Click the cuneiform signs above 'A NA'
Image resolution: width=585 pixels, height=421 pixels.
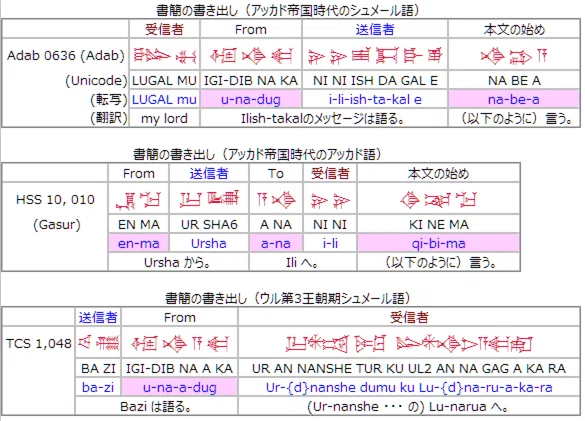[276, 200]
